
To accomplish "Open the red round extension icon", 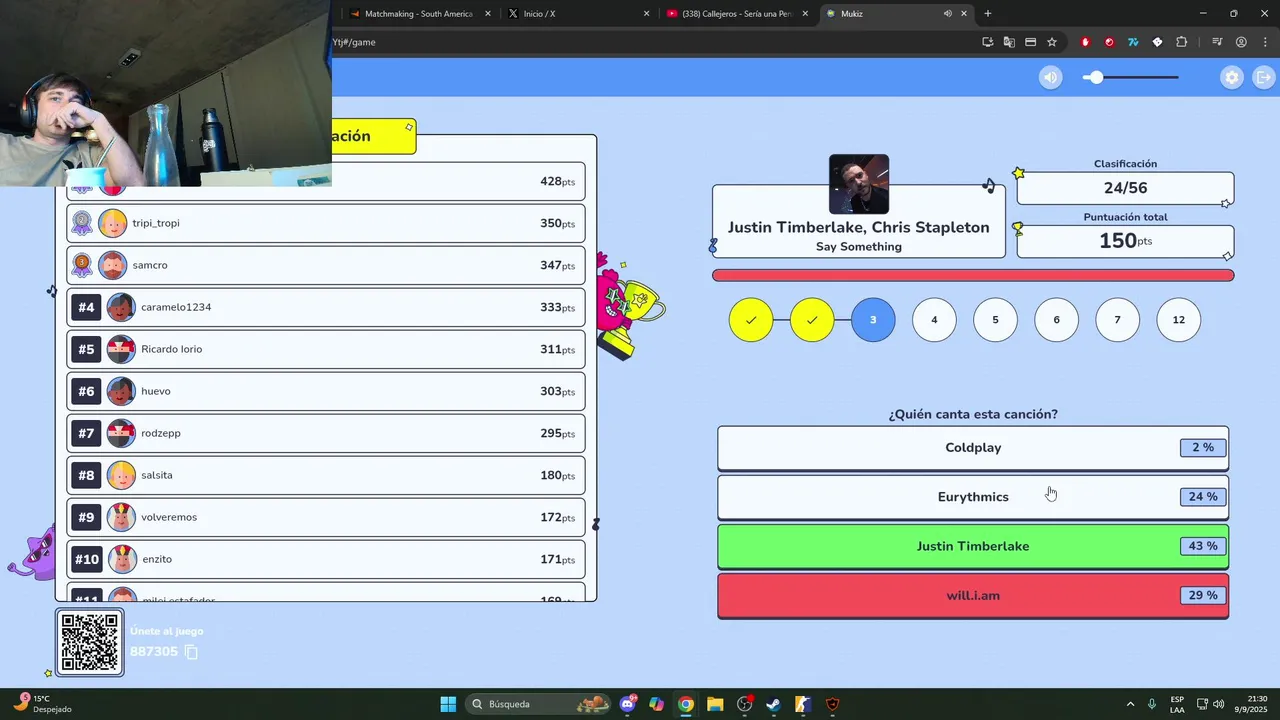I will [1109, 42].
